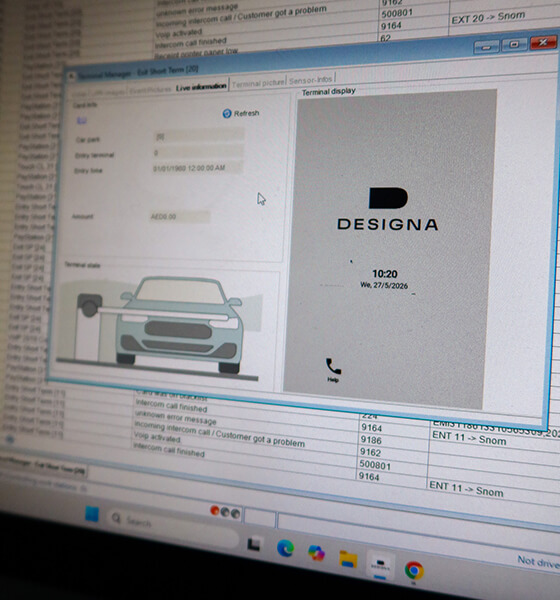Click Voip activated in the top rows

coord(178,34)
